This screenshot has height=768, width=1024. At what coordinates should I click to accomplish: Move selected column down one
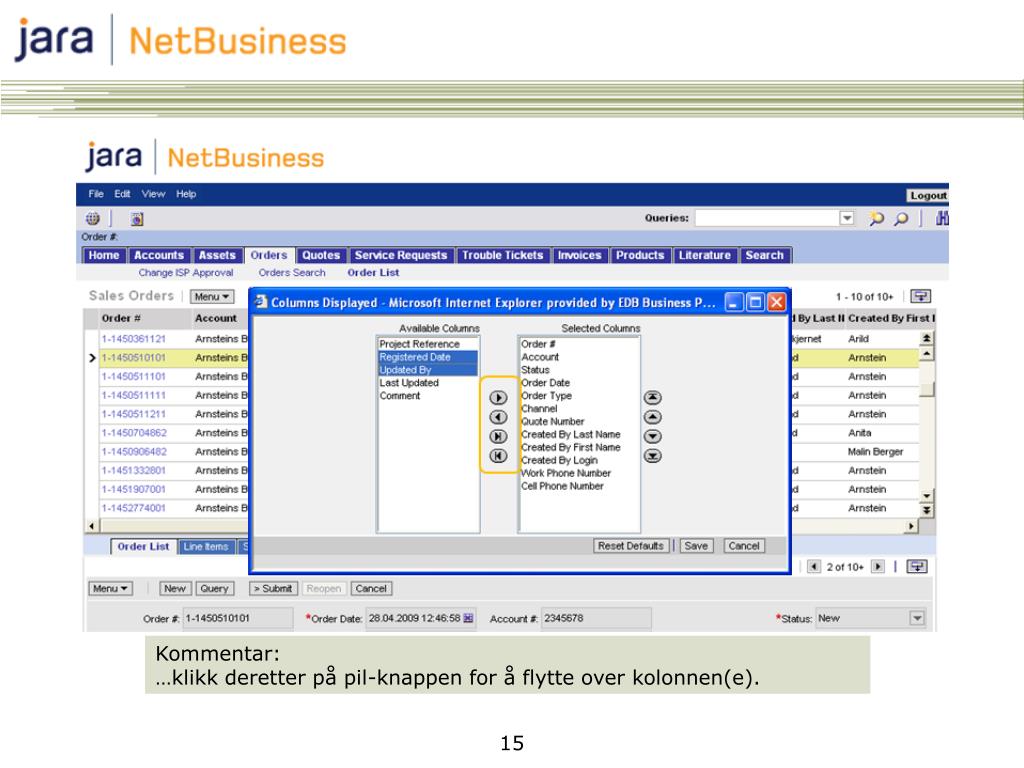click(x=652, y=436)
